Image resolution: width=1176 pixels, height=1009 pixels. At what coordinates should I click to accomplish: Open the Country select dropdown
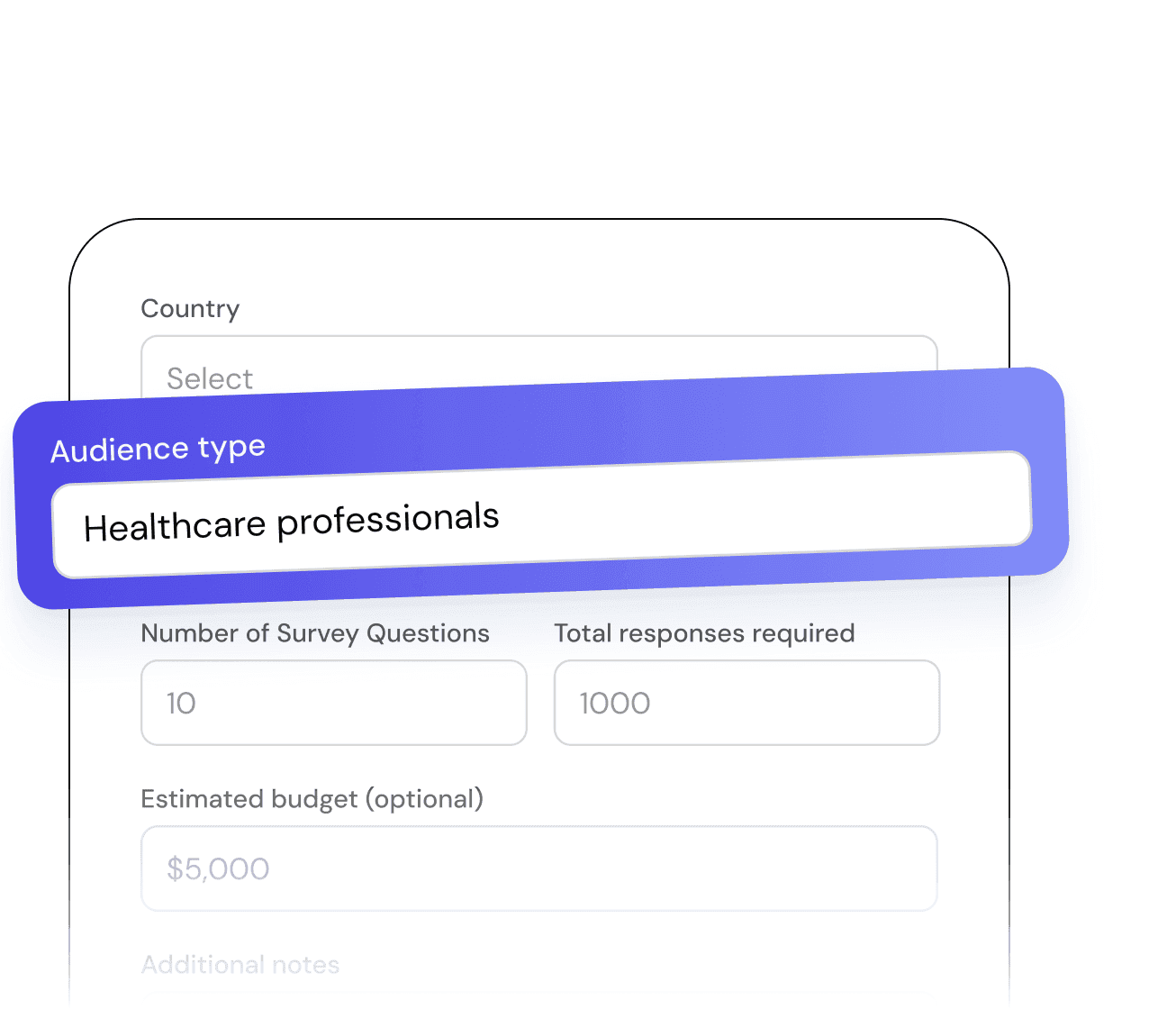click(538, 363)
